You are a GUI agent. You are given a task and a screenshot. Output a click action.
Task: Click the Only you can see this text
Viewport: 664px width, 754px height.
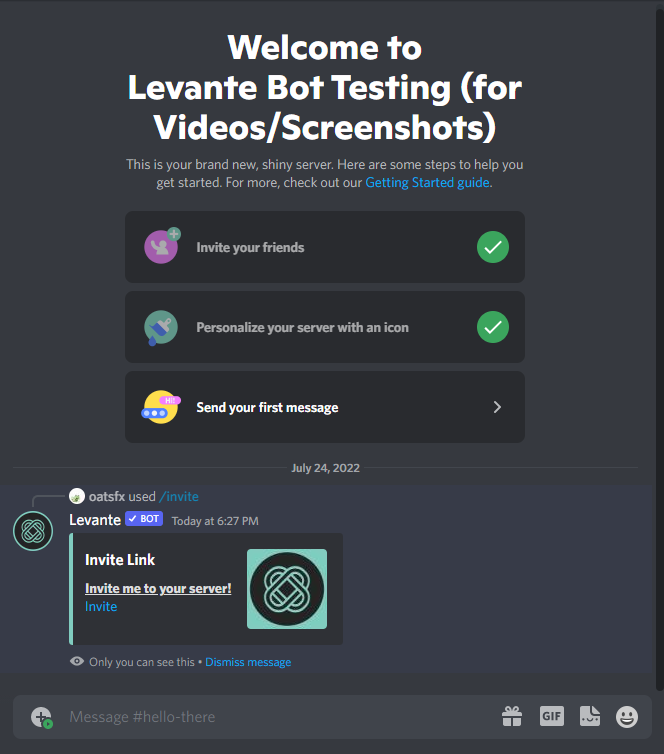point(142,662)
